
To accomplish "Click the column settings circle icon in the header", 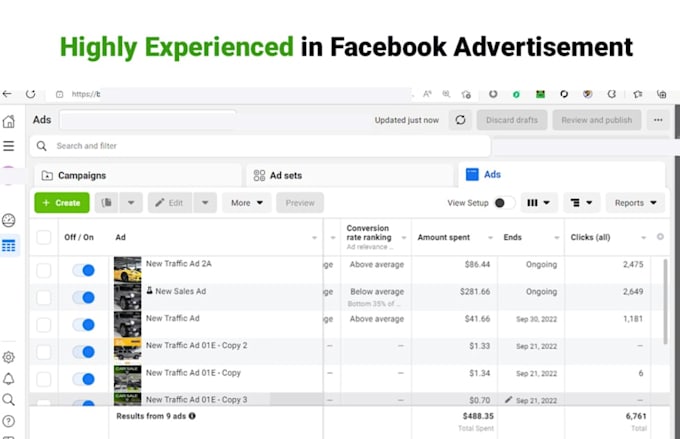I will 660,236.
